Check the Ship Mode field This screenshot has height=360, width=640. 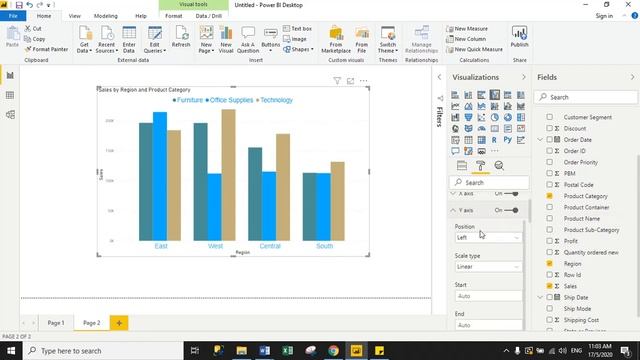549,309
